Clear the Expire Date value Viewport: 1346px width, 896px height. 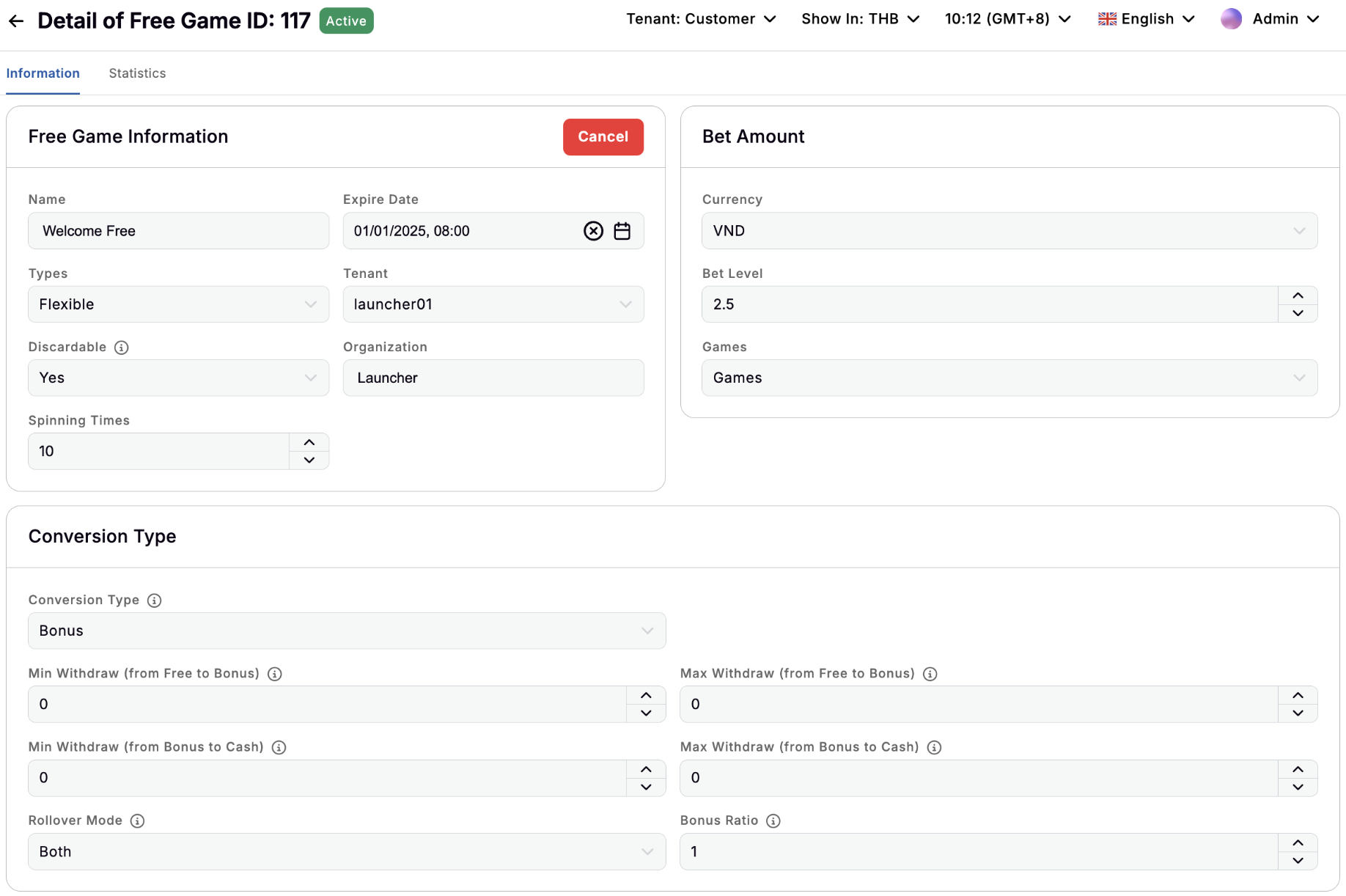point(593,231)
